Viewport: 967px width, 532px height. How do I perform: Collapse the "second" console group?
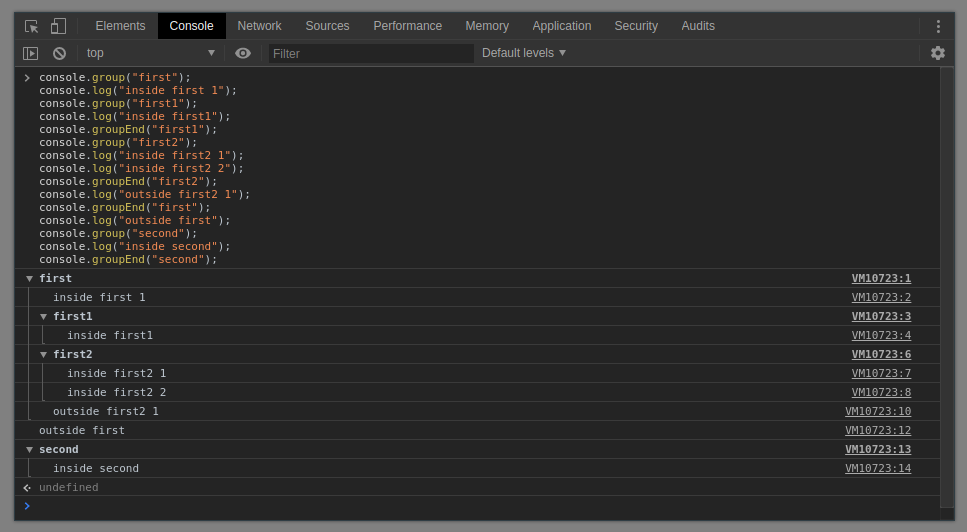29,449
